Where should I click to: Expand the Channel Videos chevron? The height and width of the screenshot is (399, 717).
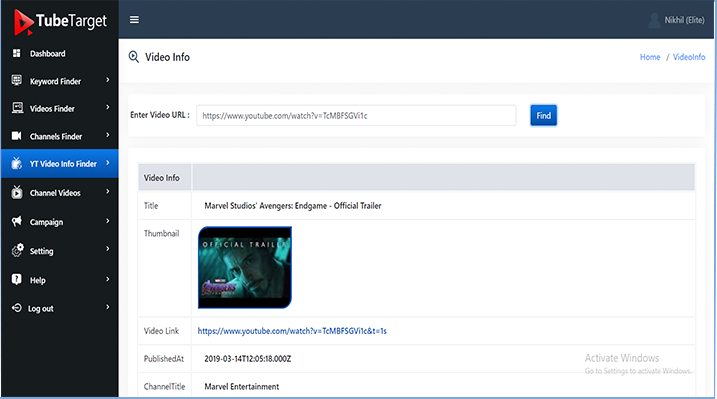pos(108,192)
